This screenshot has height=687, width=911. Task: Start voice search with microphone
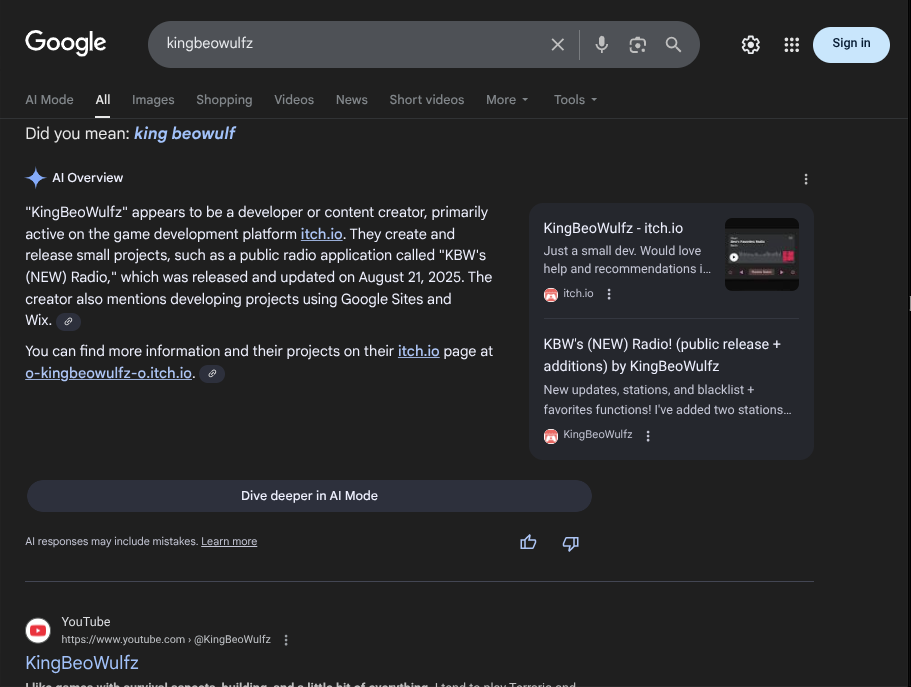[601, 44]
